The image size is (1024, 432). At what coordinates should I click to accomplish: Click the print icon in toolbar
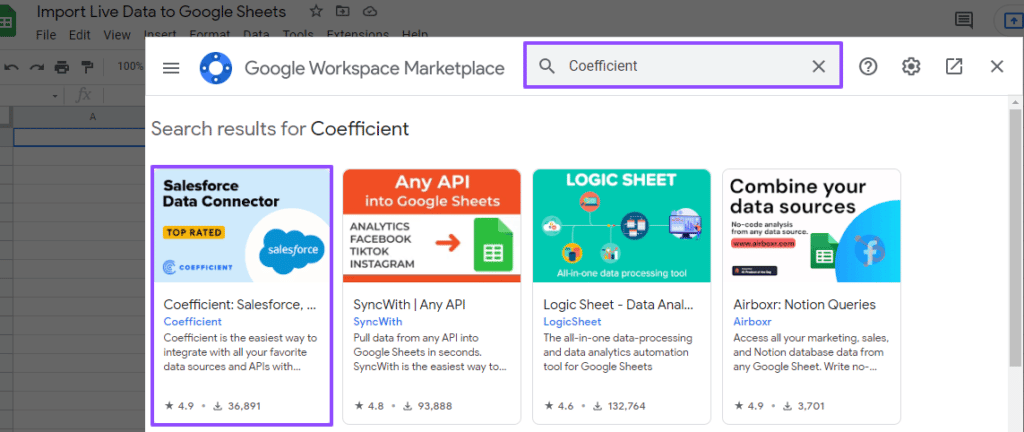pyautogui.click(x=62, y=67)
